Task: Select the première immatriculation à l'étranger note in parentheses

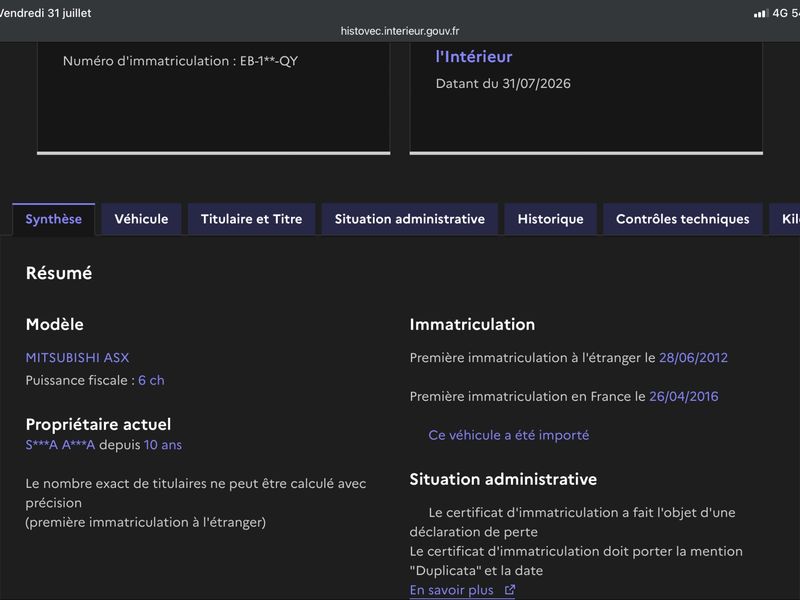Action: pos(145,522)
